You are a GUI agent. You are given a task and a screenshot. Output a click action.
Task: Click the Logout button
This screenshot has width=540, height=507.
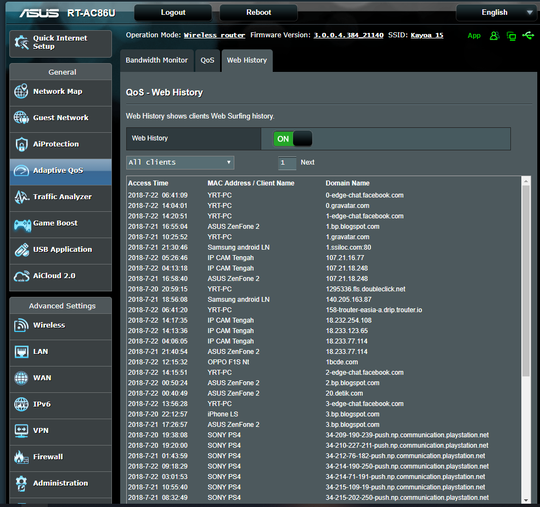pos(173,12)
